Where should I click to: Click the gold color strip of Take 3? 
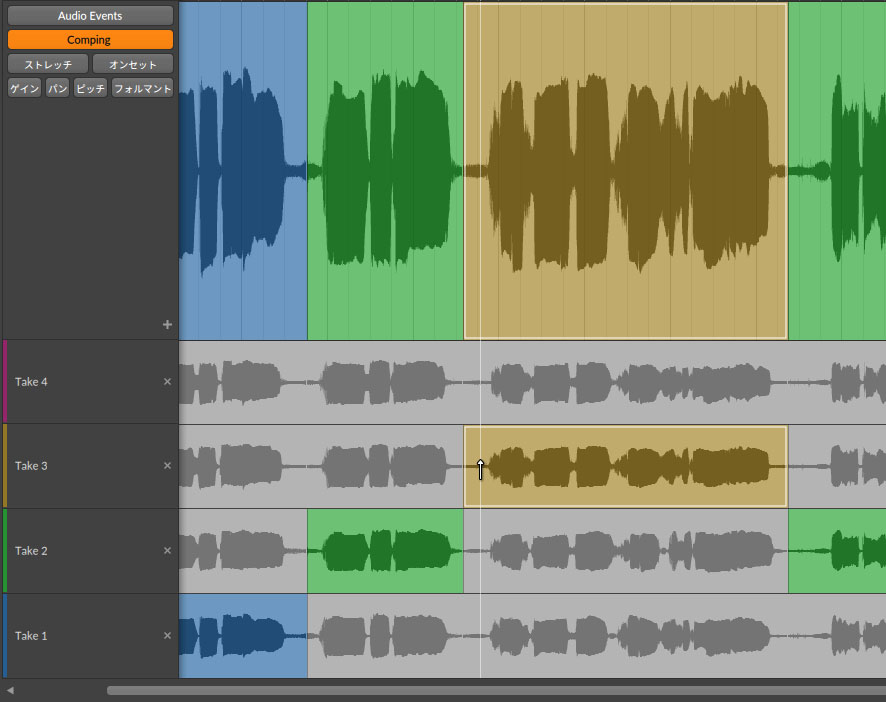coord(5,466)
